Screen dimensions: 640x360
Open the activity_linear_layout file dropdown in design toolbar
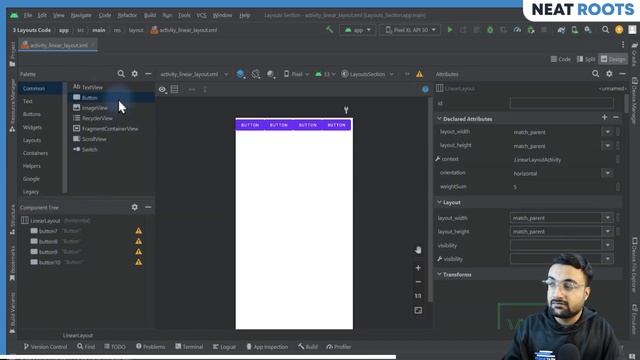pyautogui.click(x=194, y=74)
